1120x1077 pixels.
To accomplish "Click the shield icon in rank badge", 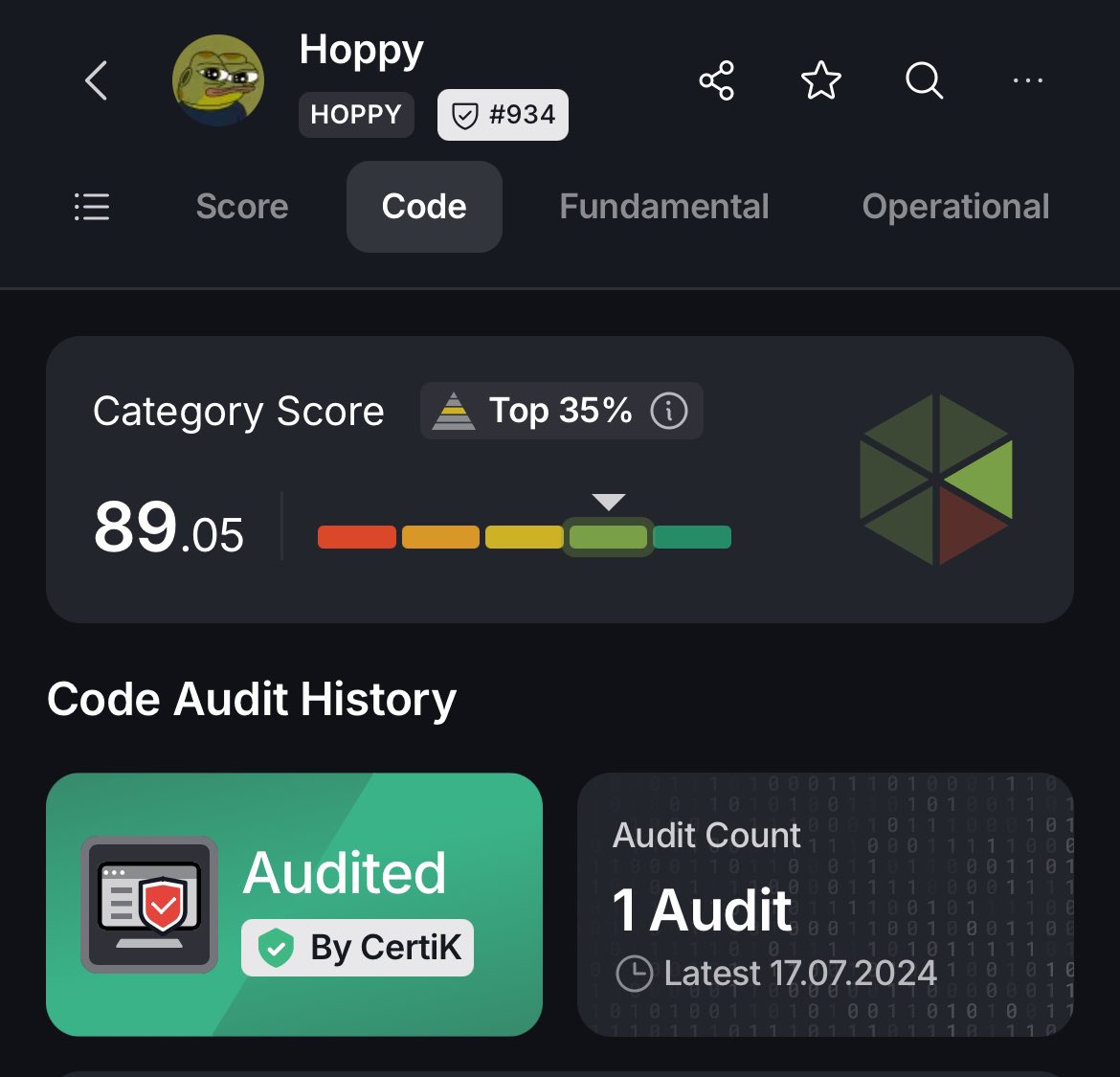I will tap(465, 115).
